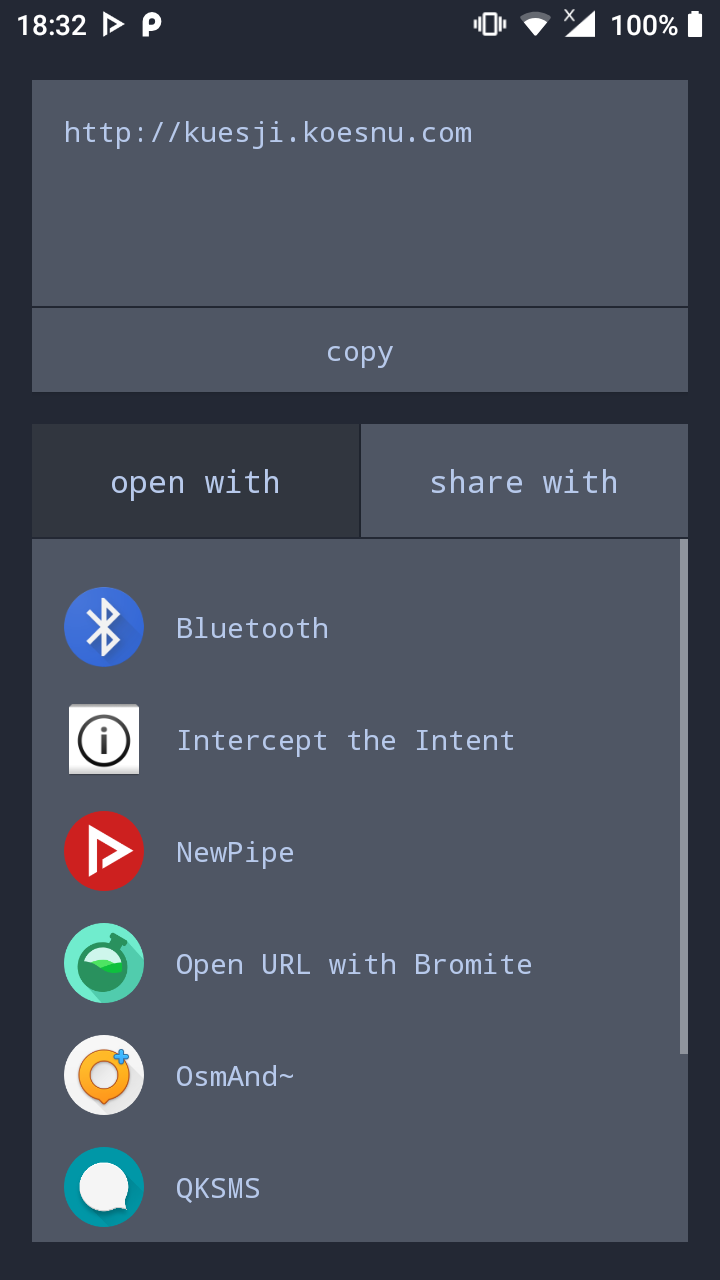Tap the Intercept the Intent info icon
The width and height of the screenshot is (720, 1280).
104,740
